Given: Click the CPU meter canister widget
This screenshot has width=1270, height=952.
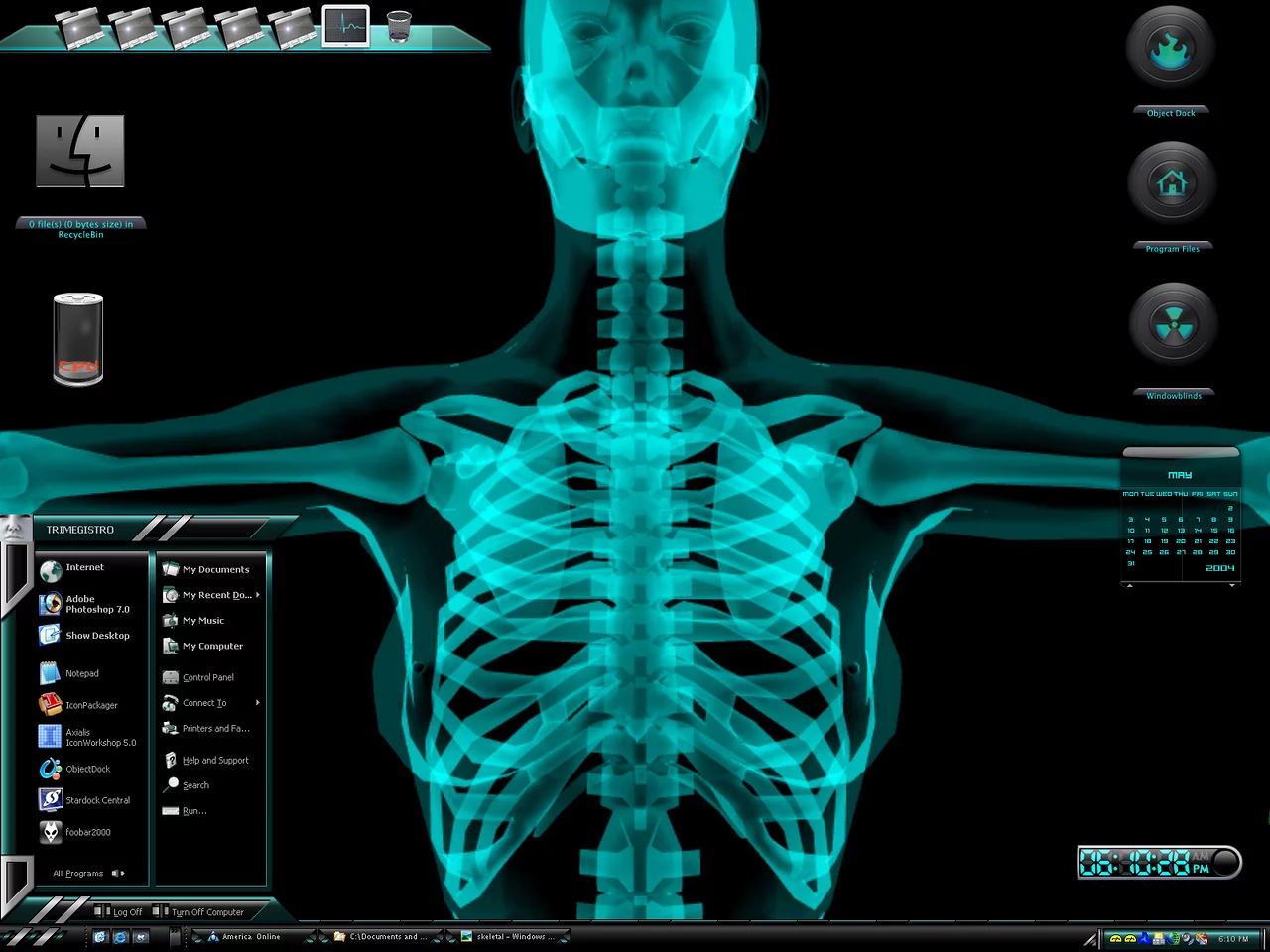Looking at the screenshot, I should click(x=78, y=339).
